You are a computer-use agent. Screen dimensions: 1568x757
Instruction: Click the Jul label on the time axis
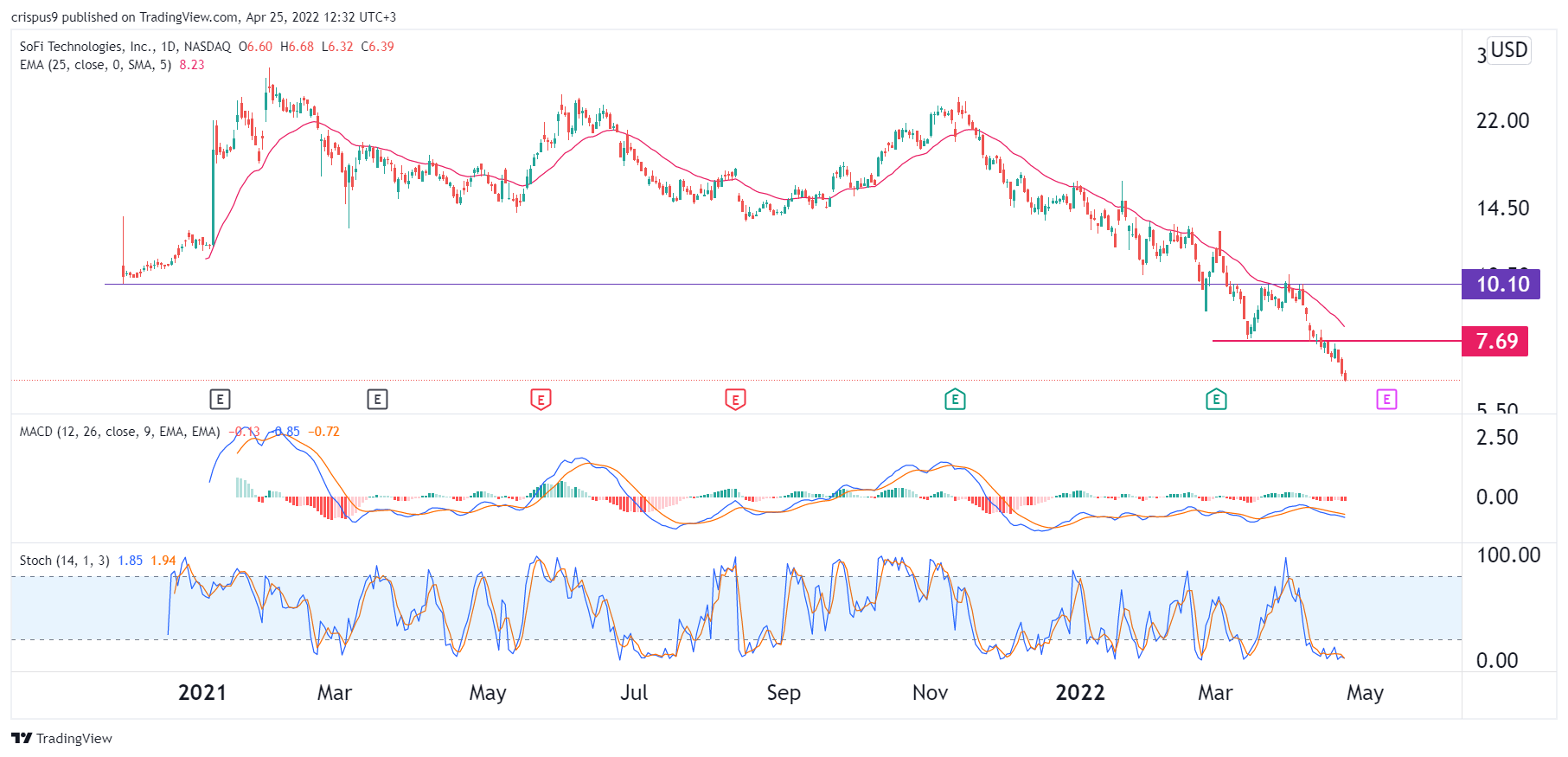pyautogui.click(x=634, y=693)
